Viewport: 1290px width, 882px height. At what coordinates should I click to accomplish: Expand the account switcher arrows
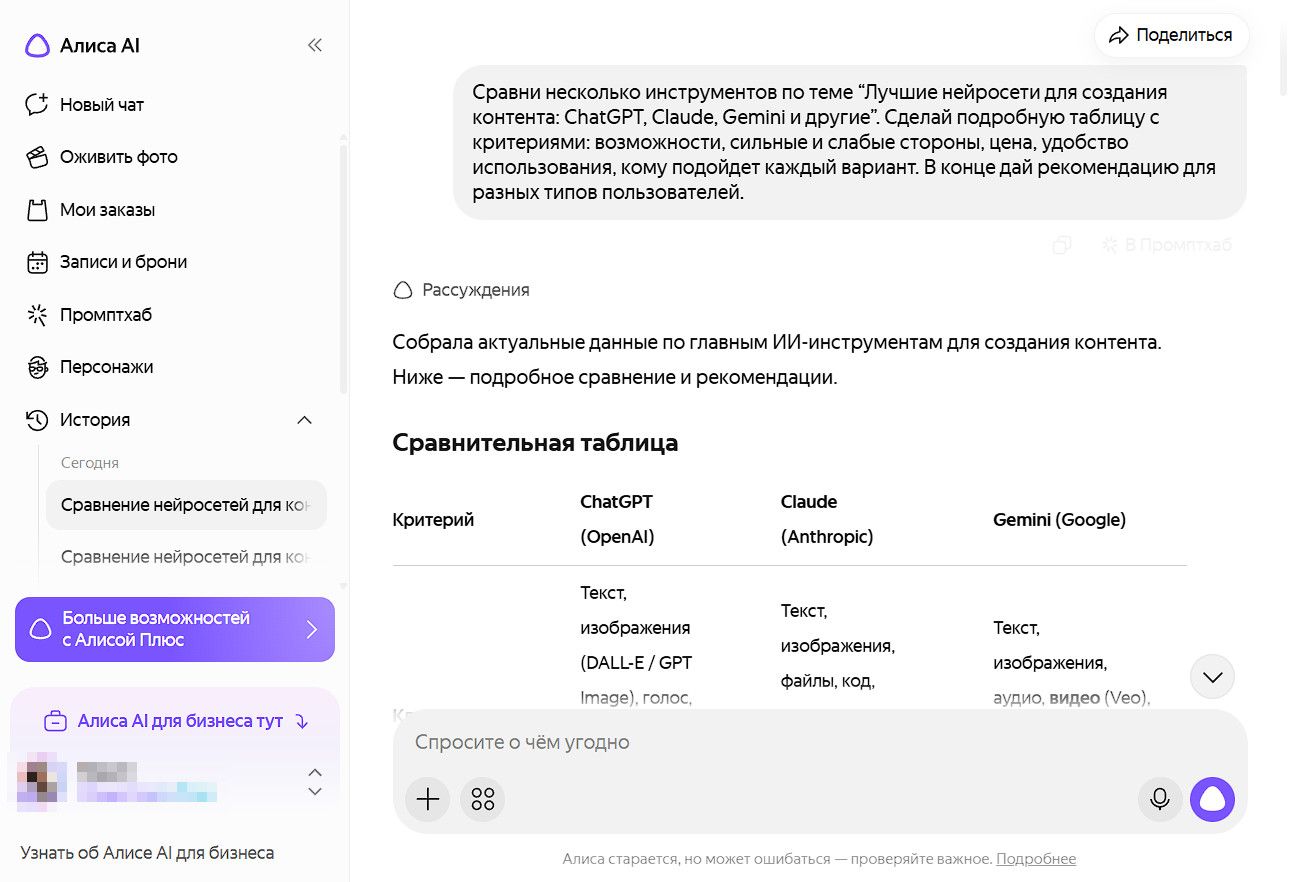[315, 782]
